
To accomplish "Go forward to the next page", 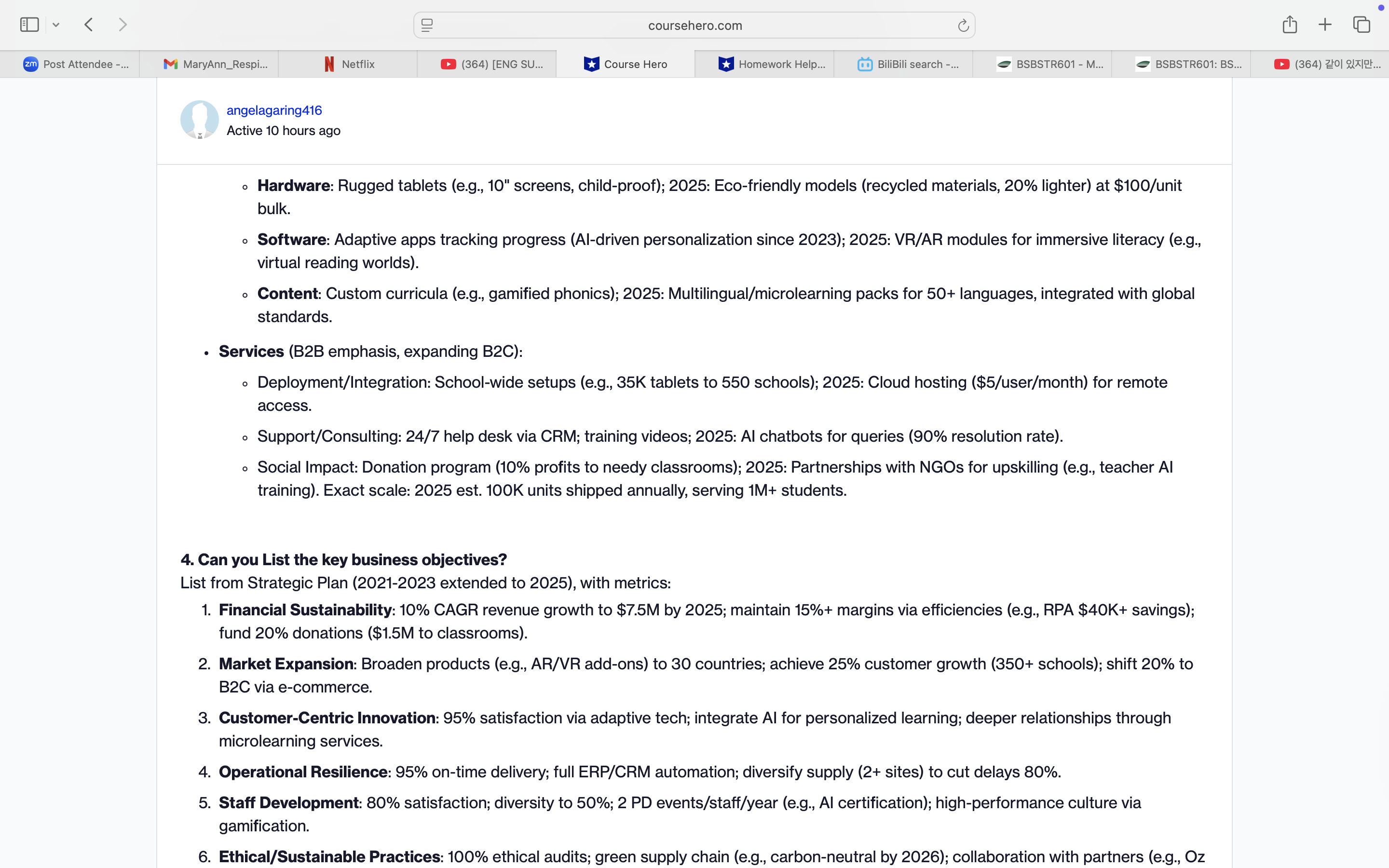I will [122, 25].
